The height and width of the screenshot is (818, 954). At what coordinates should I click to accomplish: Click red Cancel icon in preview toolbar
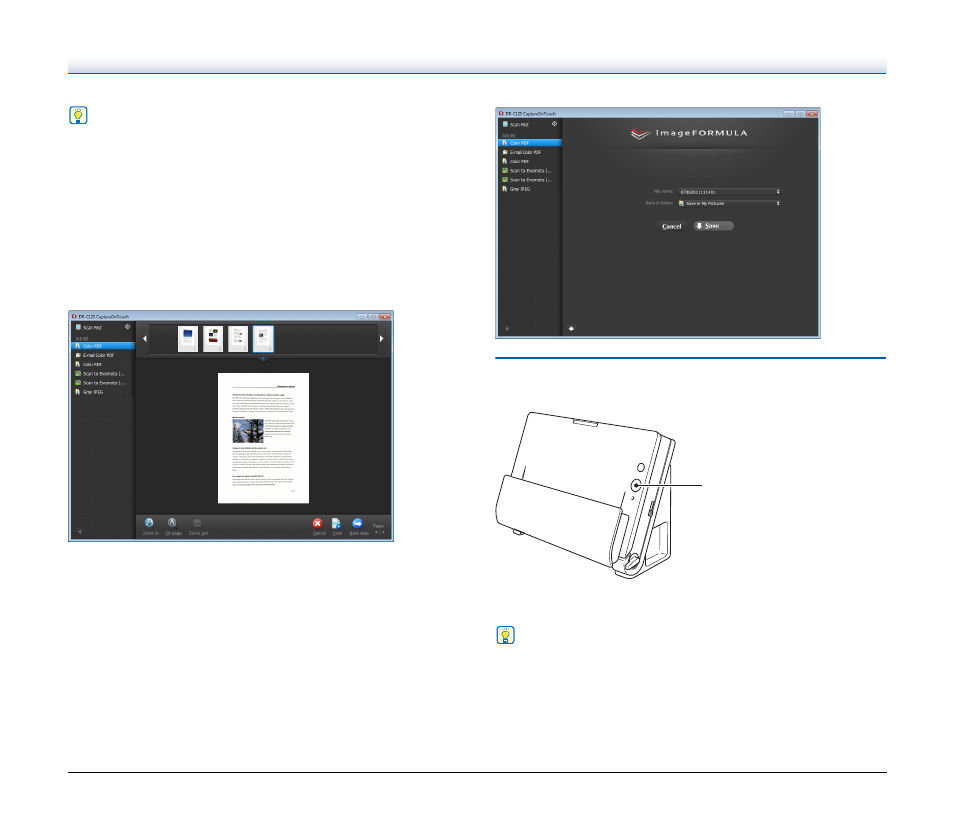pos(318,523)
